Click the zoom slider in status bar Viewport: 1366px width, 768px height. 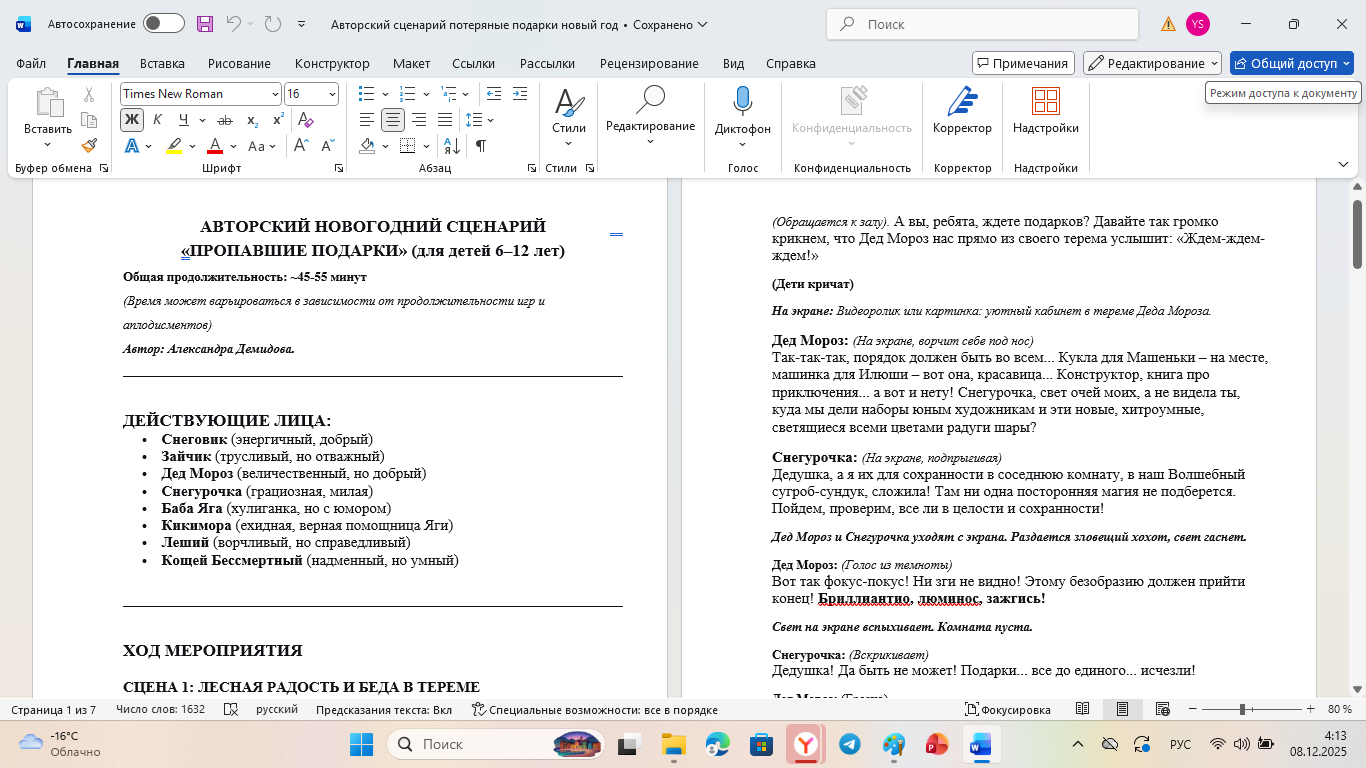coord(1242,709)
